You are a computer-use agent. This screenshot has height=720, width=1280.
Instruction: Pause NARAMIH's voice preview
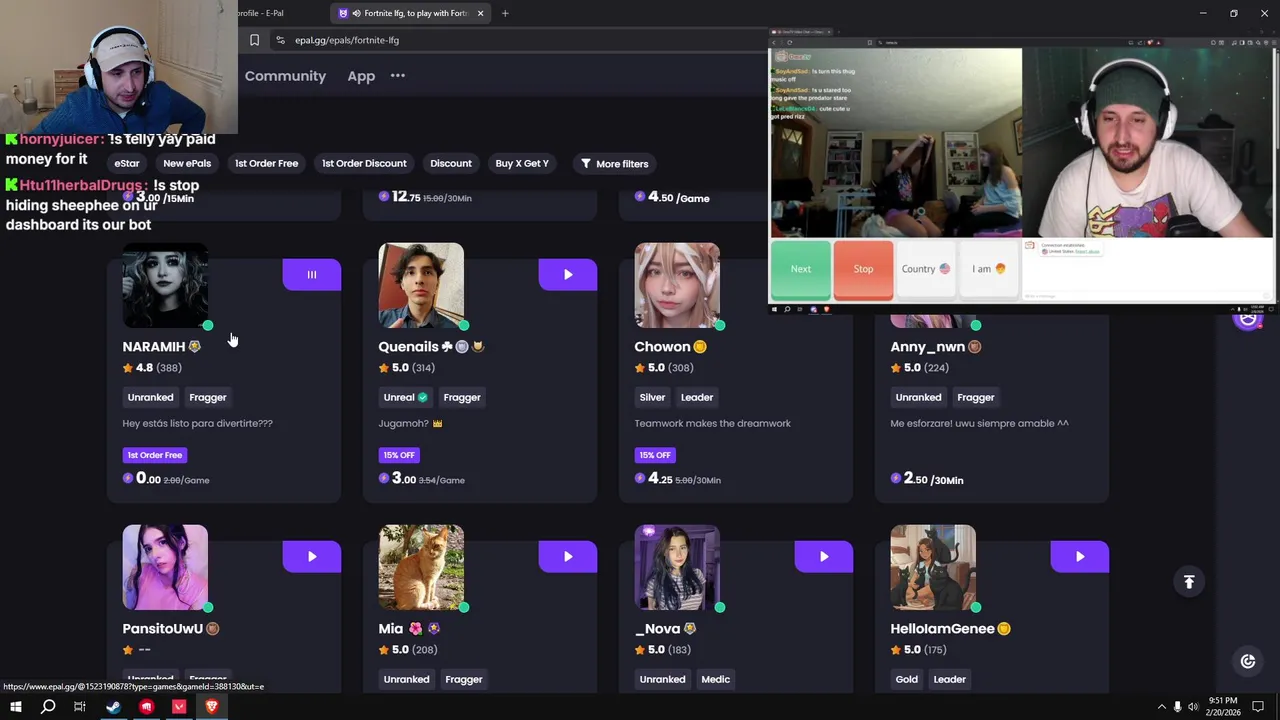[x=311, y=275]
